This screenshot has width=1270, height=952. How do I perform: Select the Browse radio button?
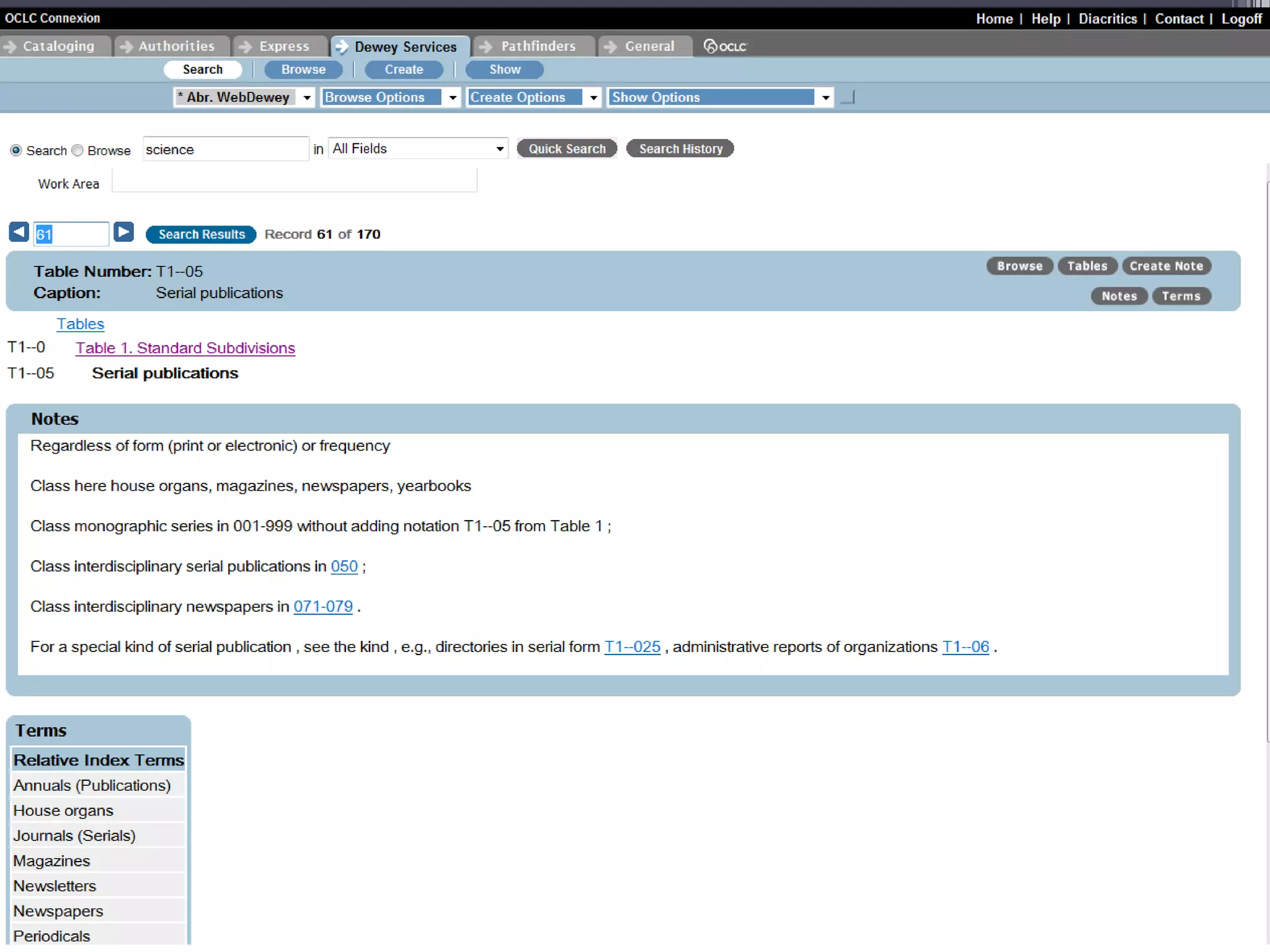pos(78,151)
